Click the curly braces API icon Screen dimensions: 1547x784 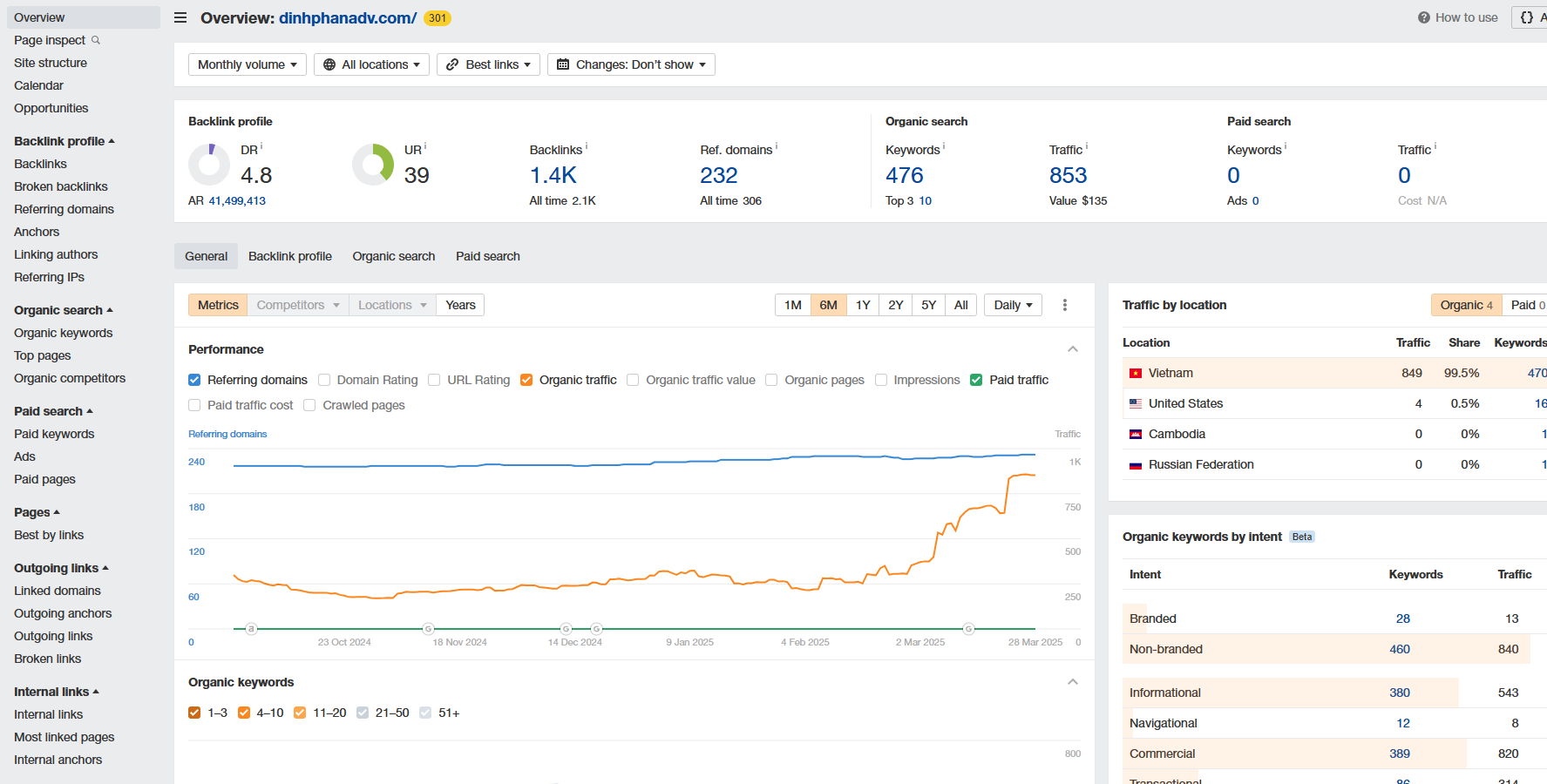[1527, 17]
